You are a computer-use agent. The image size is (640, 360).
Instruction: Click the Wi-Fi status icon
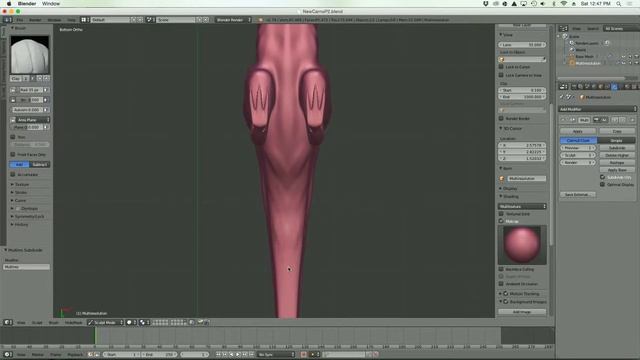tap(564, 4)
